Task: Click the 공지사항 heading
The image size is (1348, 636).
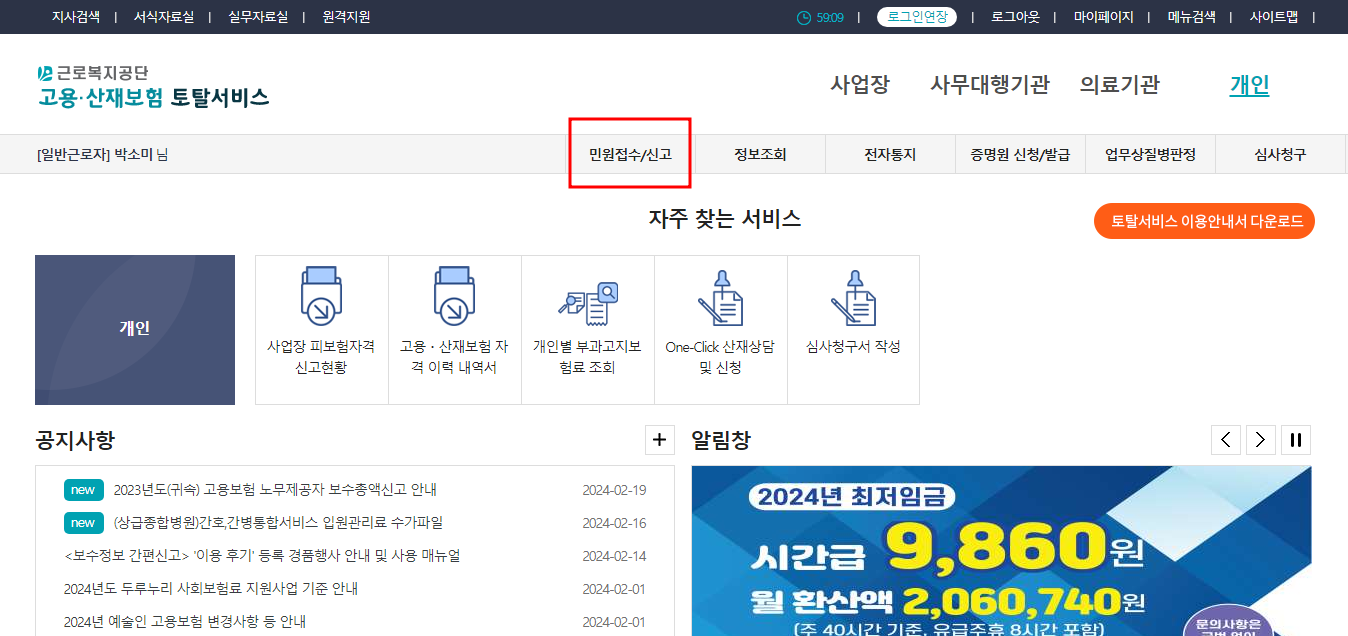Action: (x=75, y=439)
